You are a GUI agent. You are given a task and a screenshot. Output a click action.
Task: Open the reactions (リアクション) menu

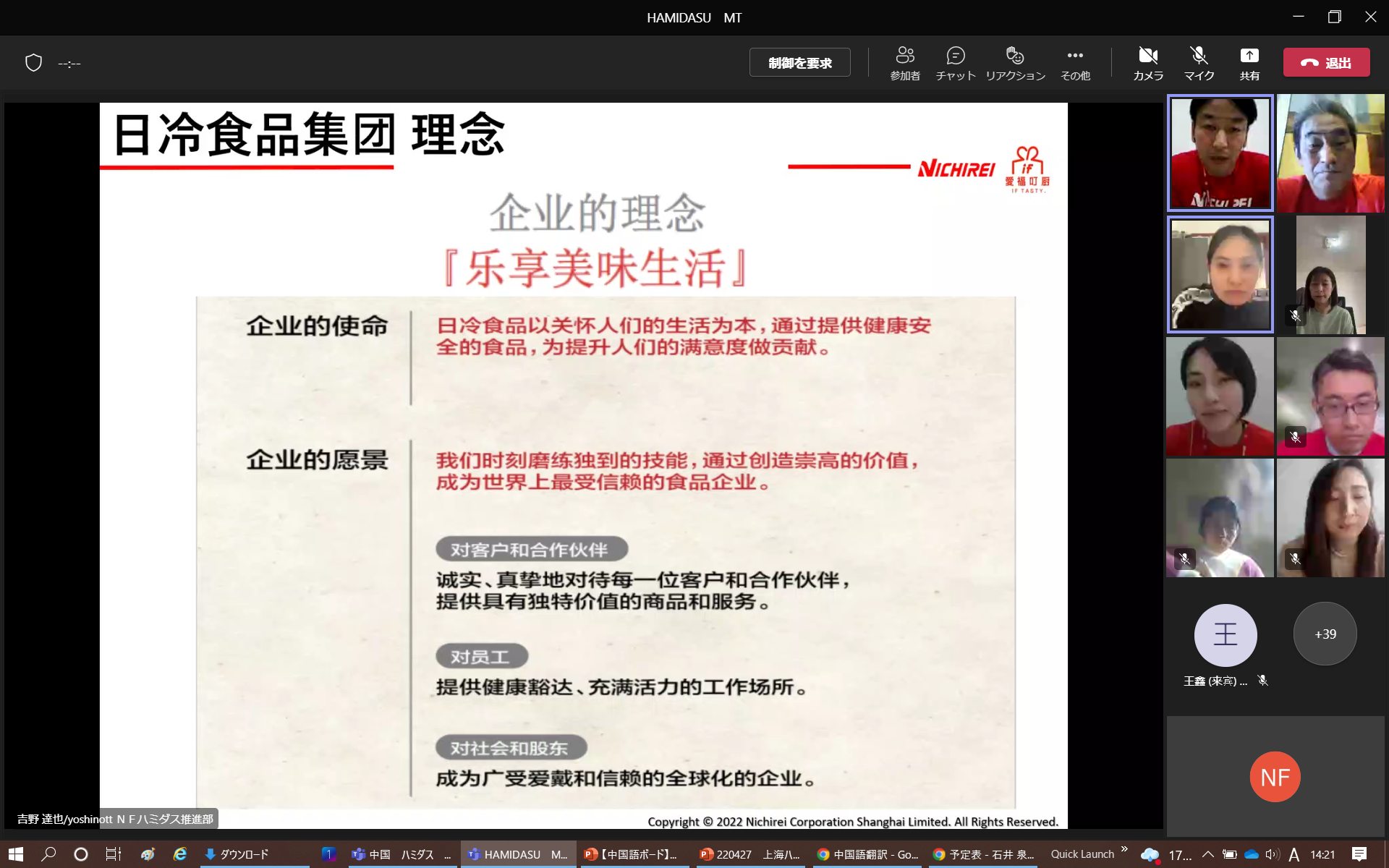pos(1015,63)
